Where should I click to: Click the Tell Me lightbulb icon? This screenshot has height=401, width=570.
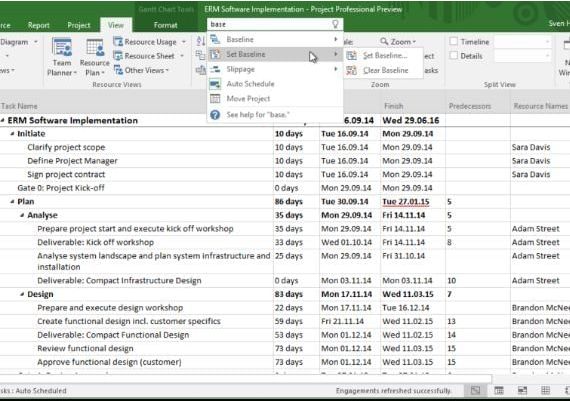pos(335,24)
